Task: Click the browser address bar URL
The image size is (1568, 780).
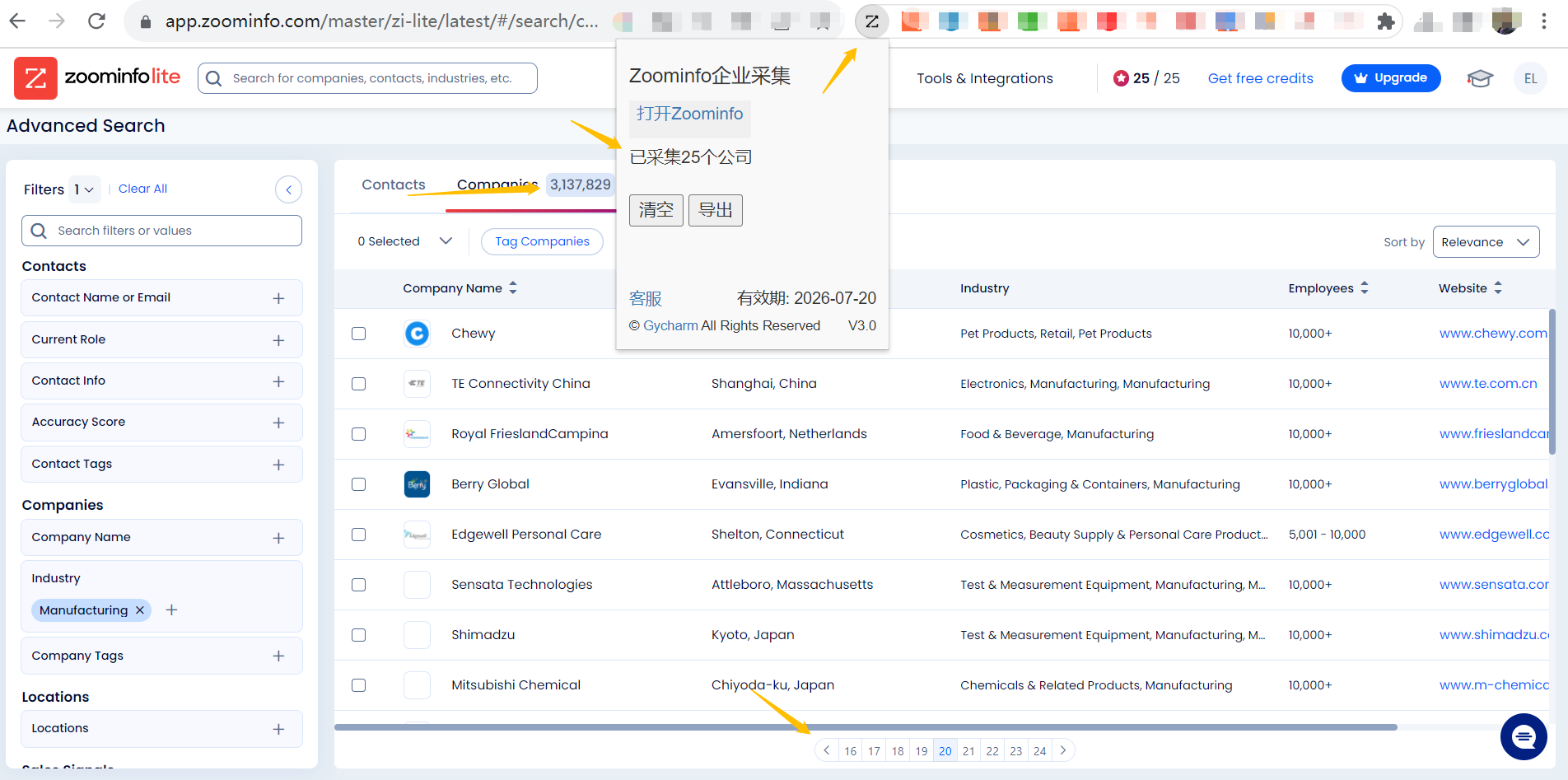Action: (382, 21)
